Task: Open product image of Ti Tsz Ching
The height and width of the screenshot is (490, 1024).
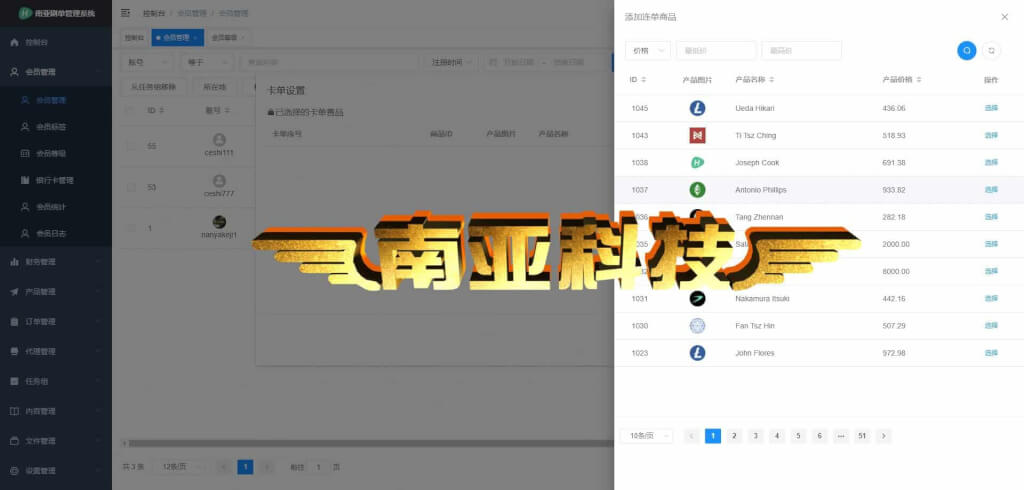Action: point(697,135)
